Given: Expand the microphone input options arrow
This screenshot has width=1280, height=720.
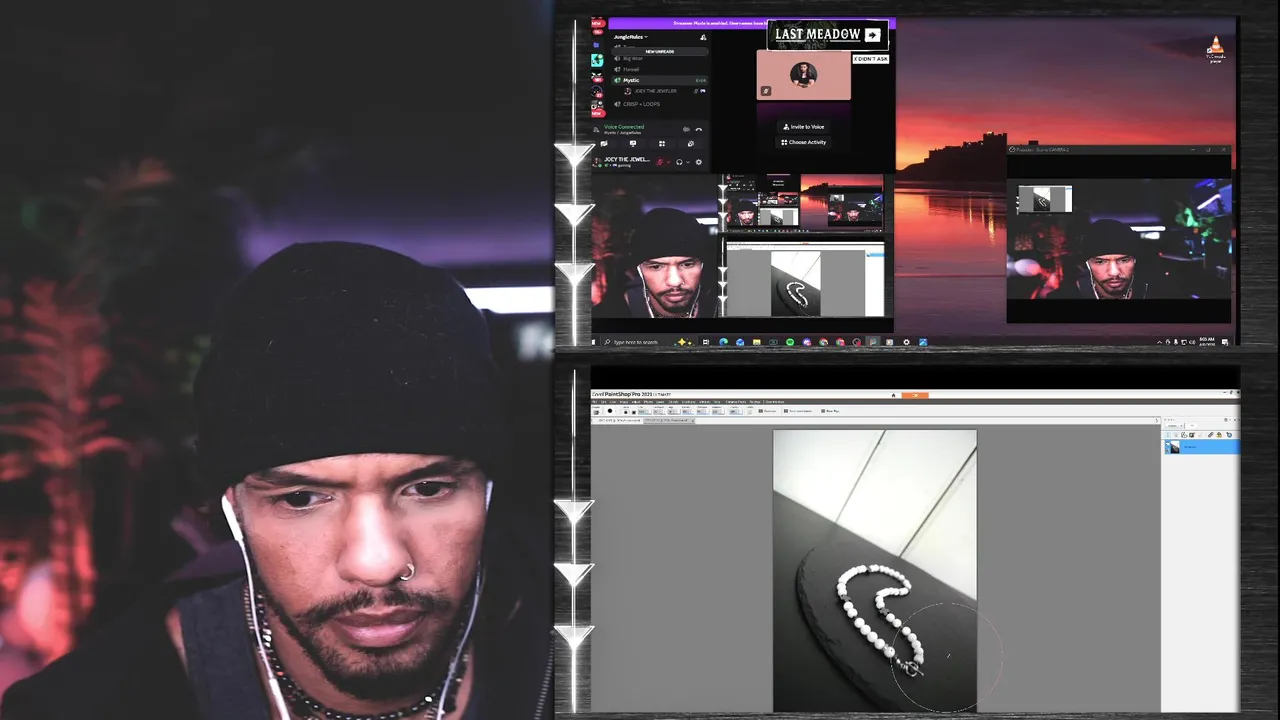Looking at the screenshot, I should pos(668,162).
